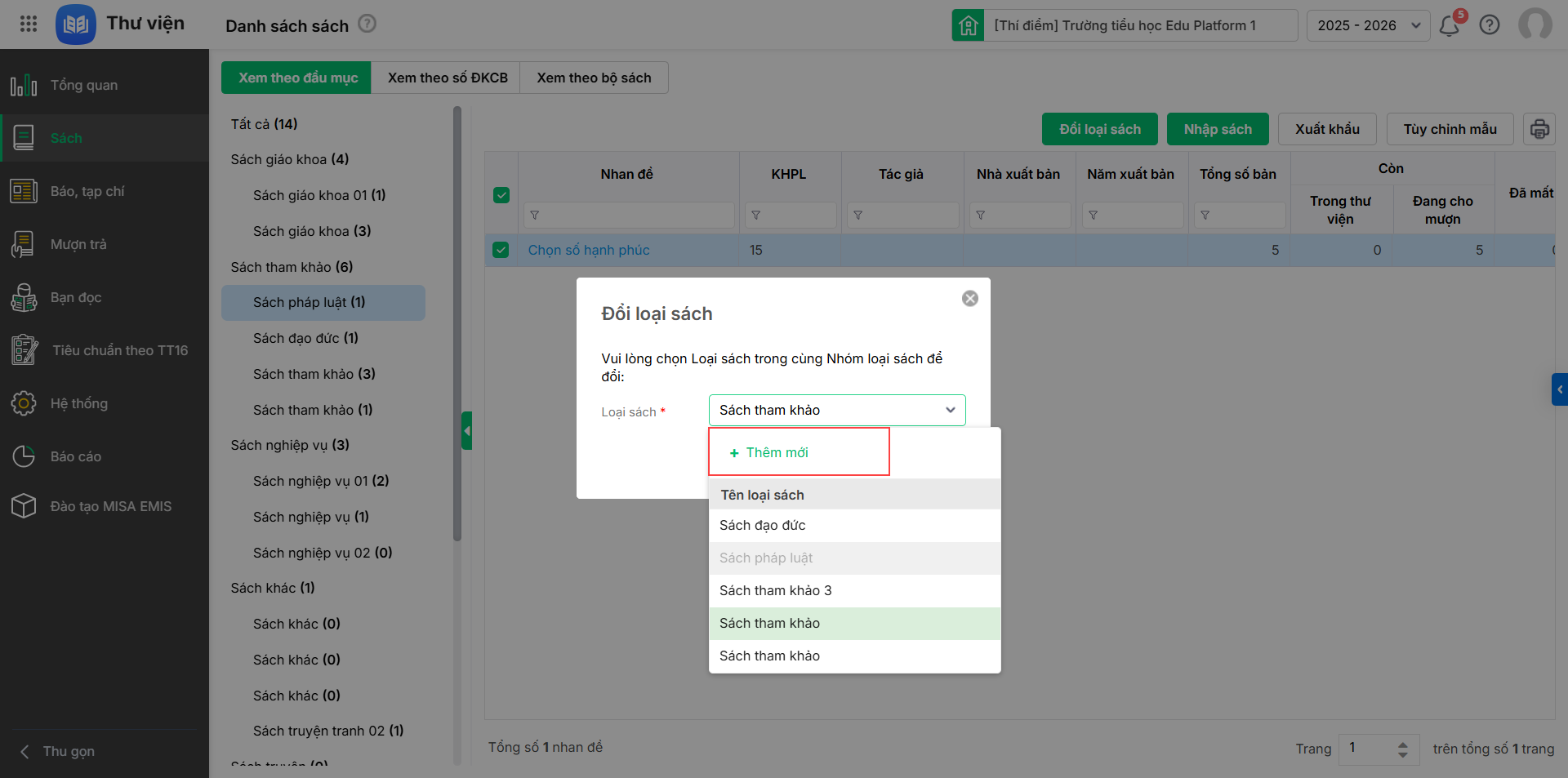
Task: Open Báo, tạp chí in sidebar
Action: point(87,191)
